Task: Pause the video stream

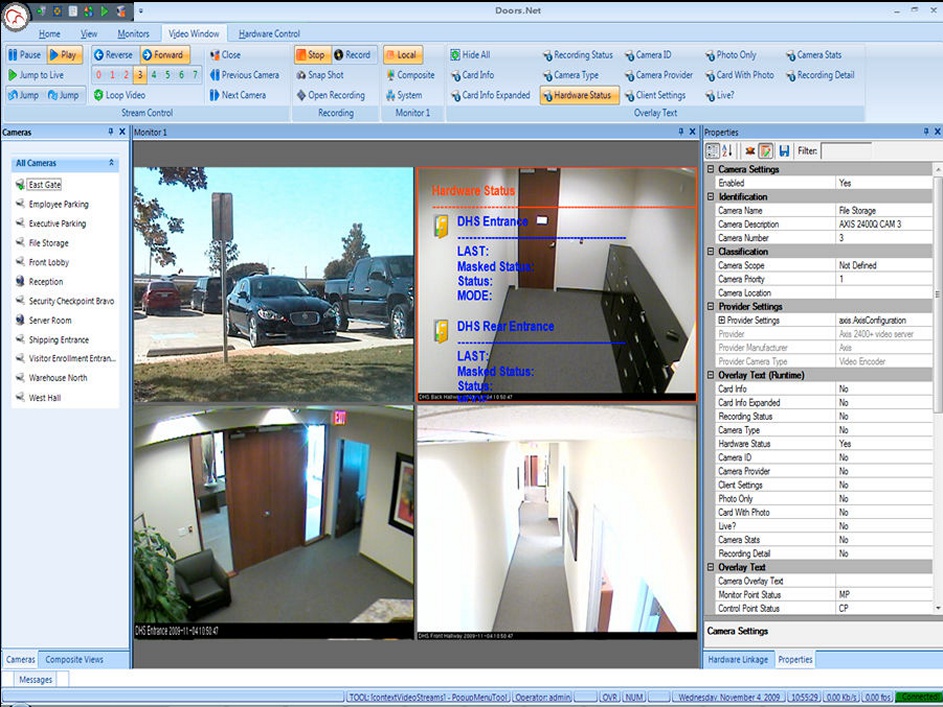Action: click(x=25, y=55)
